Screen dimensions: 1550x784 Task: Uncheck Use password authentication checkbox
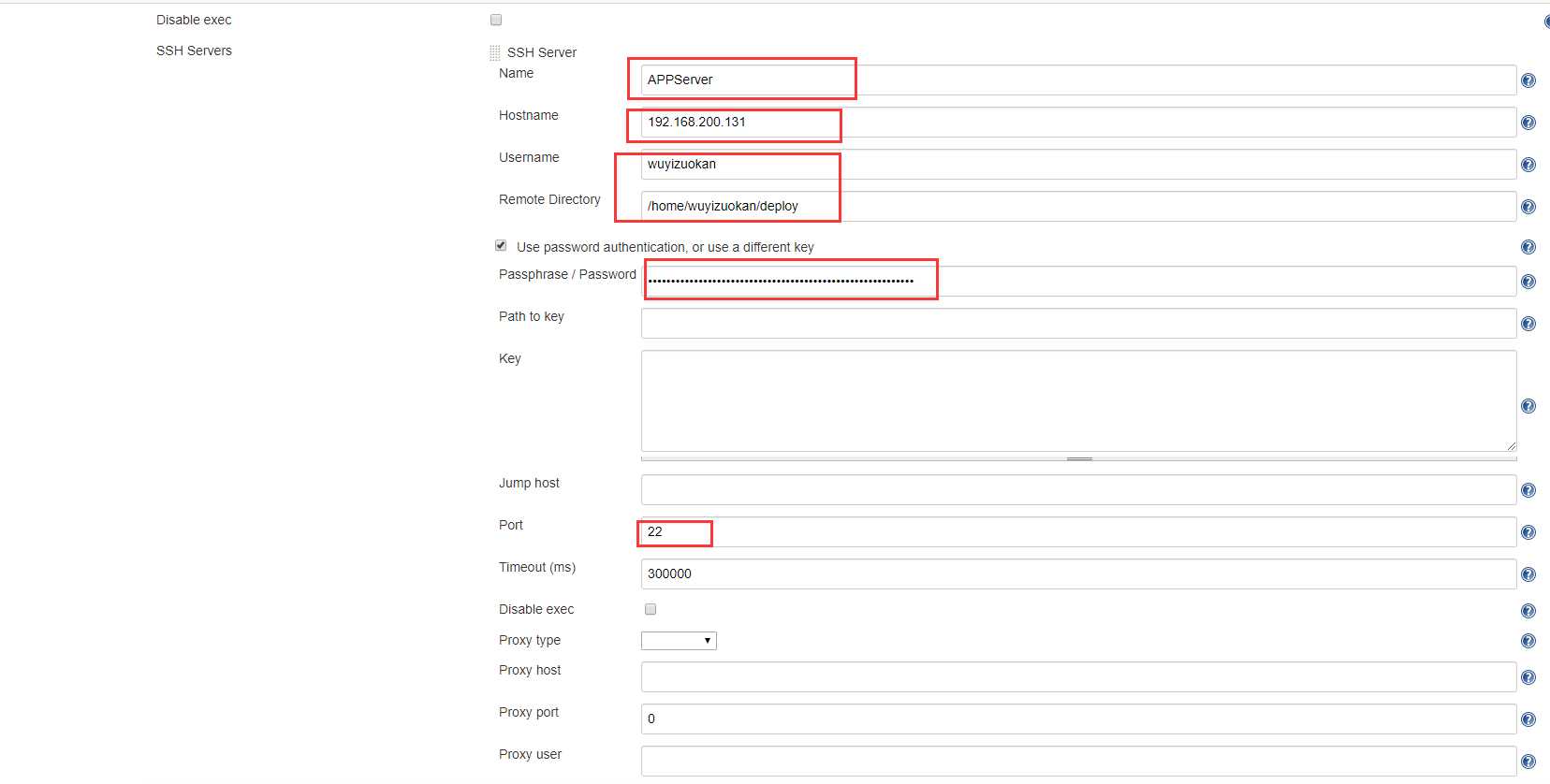click(x=501, y=246)
